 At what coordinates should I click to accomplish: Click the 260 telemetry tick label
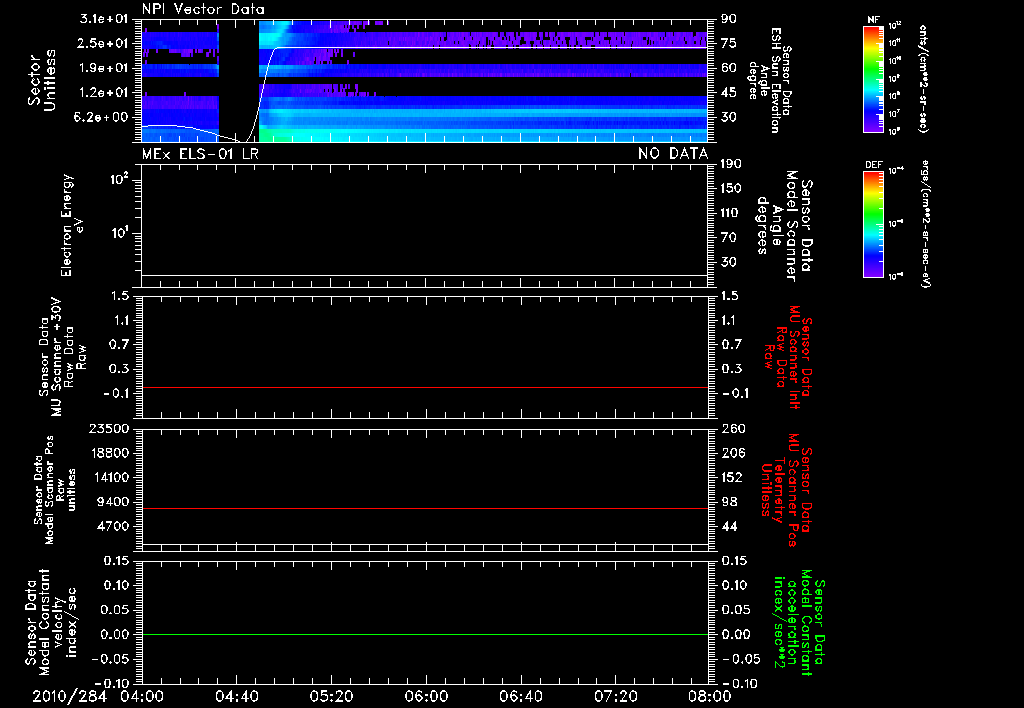click(x=731, y=429)
